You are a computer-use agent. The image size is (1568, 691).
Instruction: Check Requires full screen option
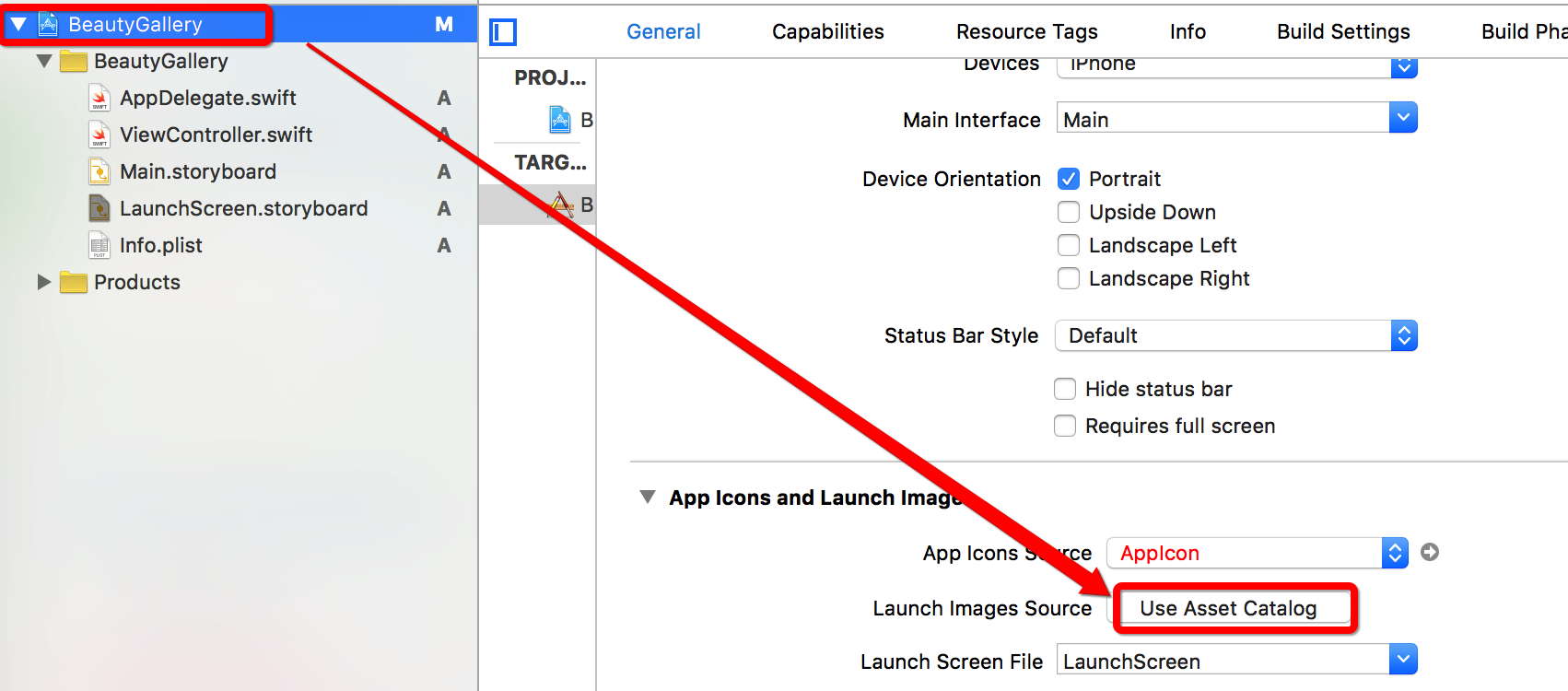pyautogui.click(x=1065, y=426)
